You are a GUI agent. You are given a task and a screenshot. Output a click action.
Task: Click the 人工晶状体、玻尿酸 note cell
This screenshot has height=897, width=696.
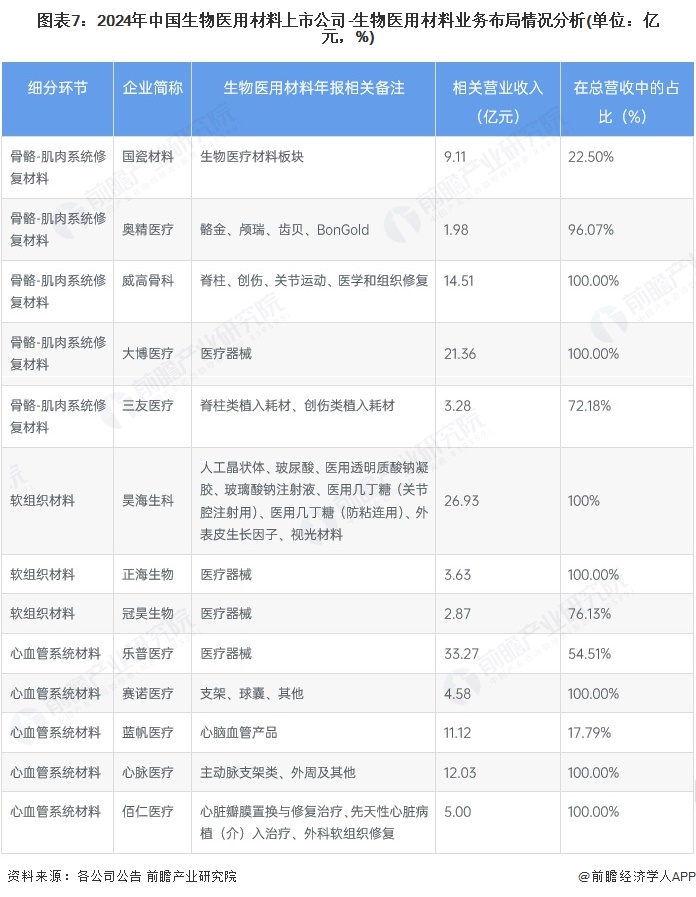(x=314, y=501)
